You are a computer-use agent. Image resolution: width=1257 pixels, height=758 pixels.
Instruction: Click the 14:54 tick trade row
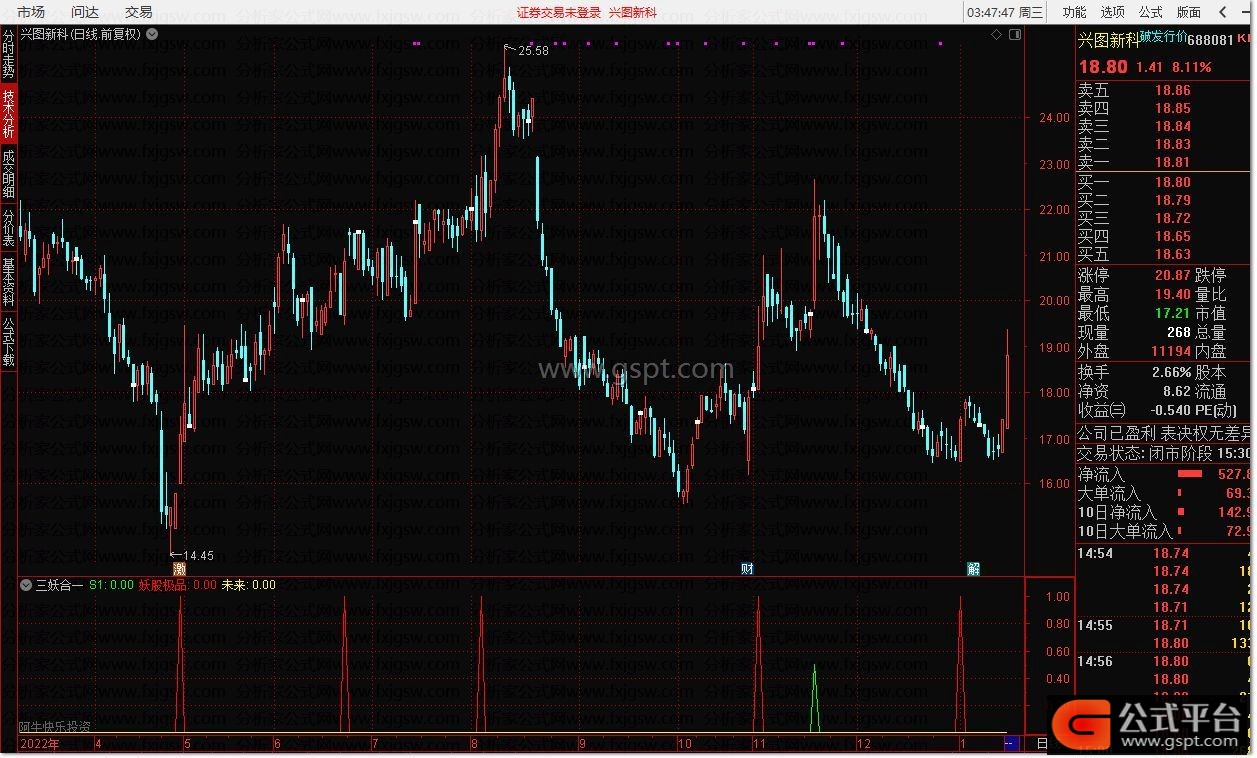tap(1165, 553)
